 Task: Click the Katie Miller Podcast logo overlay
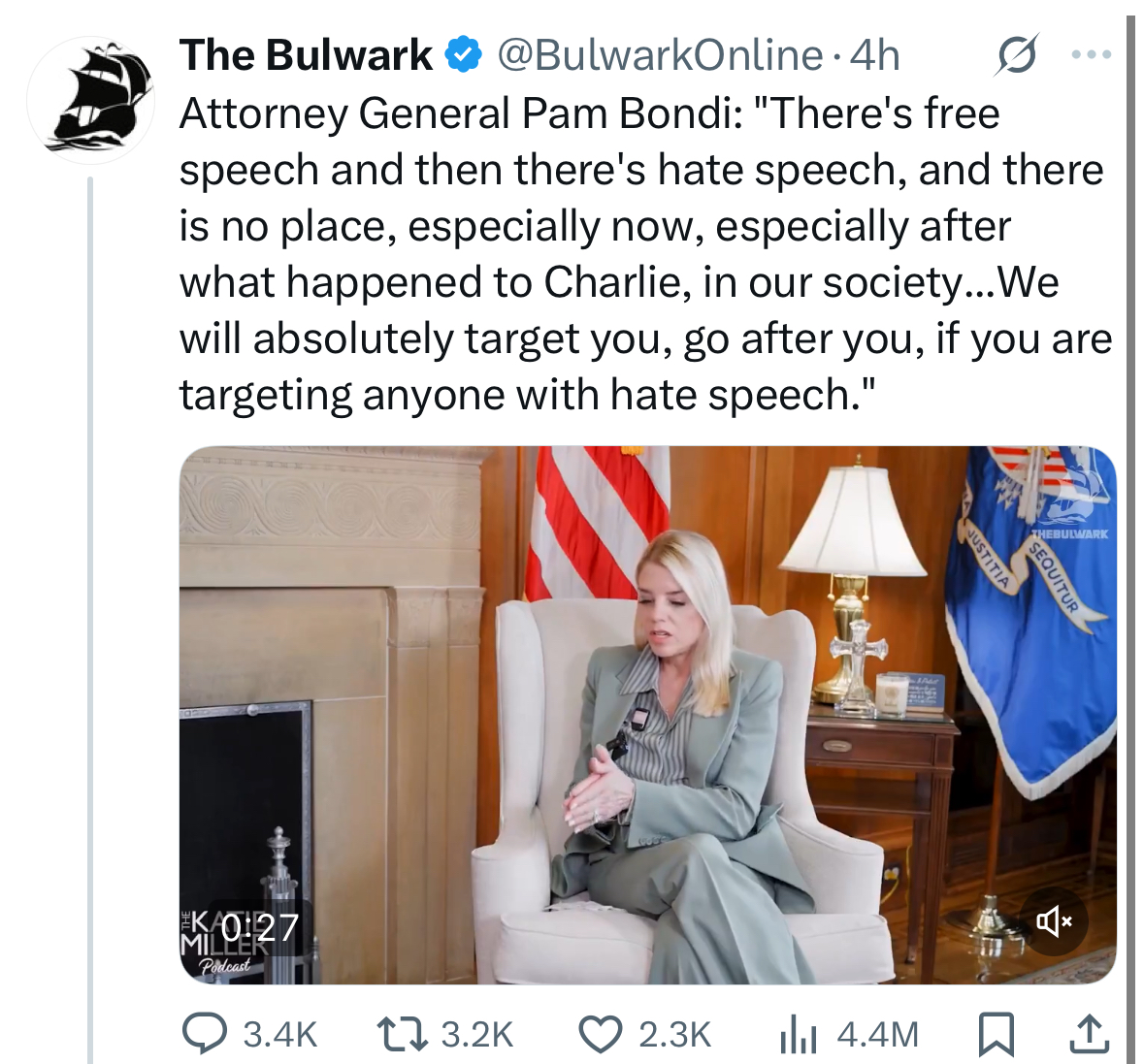(x=219, y=942)
